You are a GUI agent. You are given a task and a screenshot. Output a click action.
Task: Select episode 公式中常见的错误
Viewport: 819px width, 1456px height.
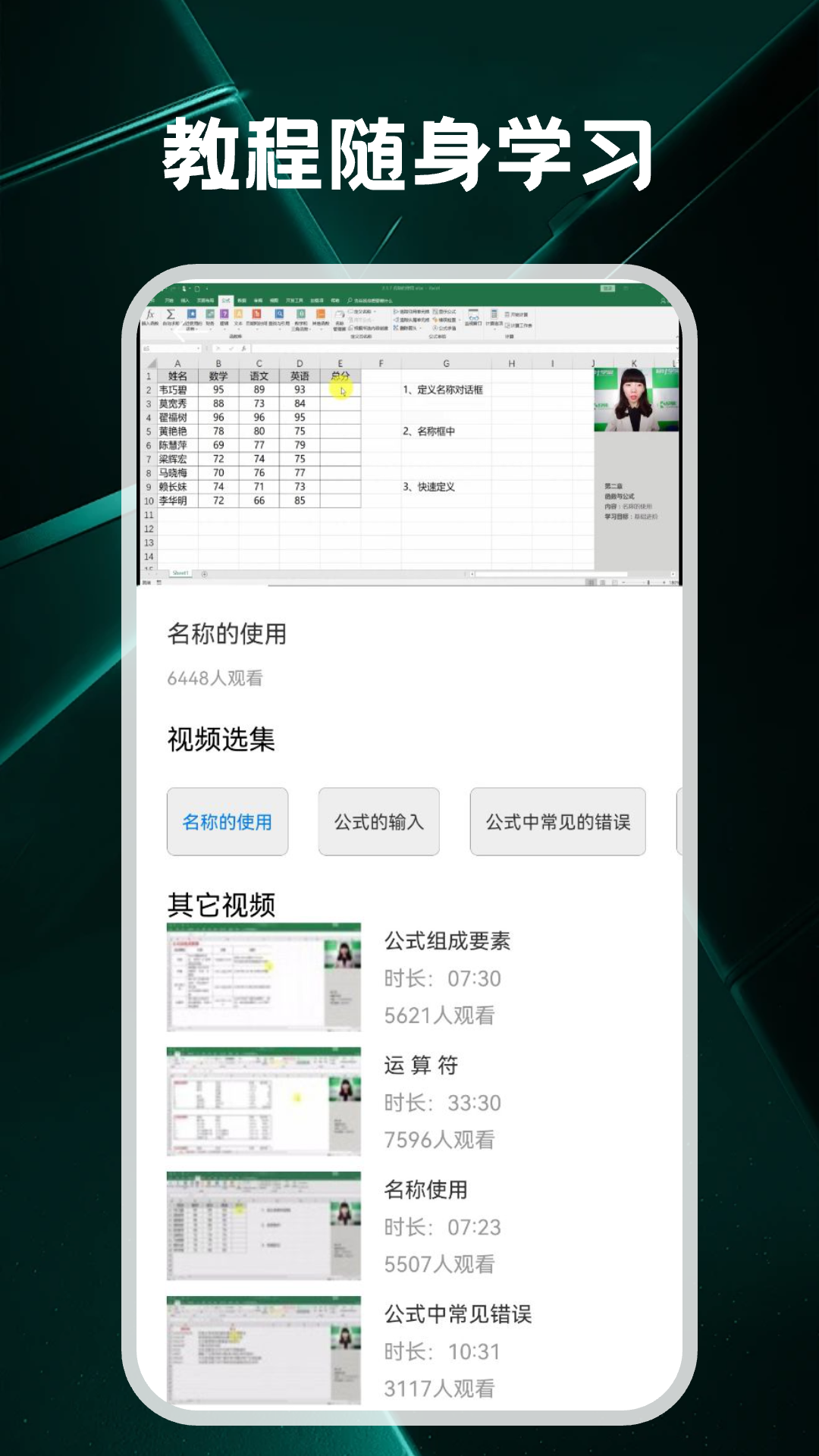(558, 822)
